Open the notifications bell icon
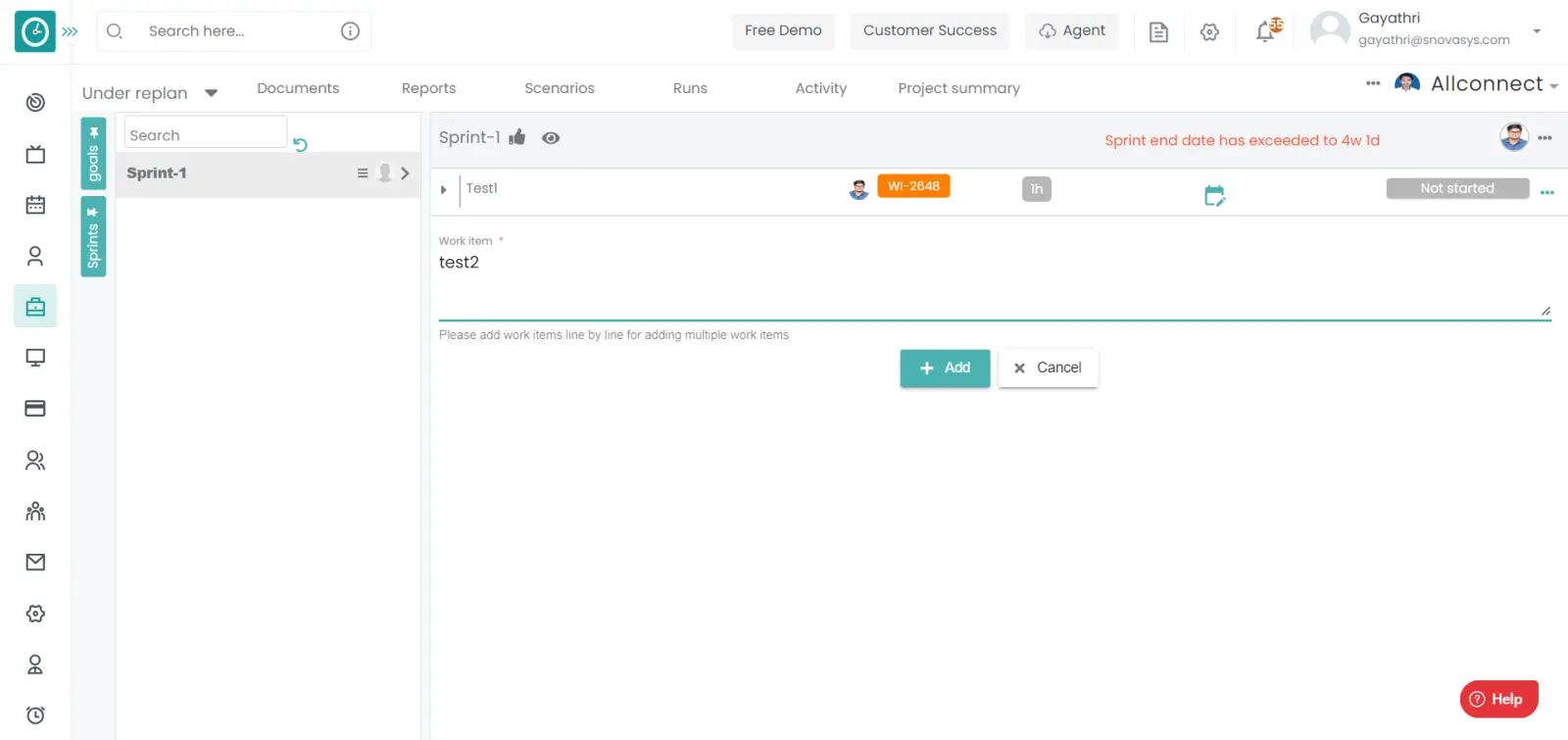 pos(1265,32)
